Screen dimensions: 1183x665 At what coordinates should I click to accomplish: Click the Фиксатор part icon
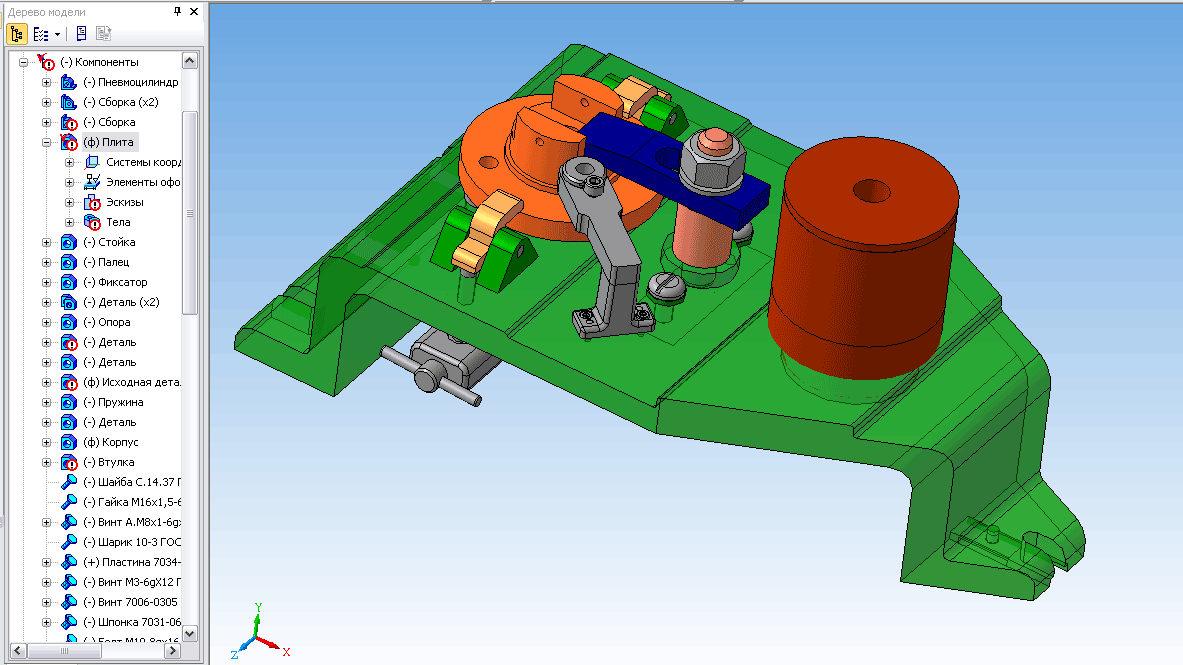pos(69,282)
